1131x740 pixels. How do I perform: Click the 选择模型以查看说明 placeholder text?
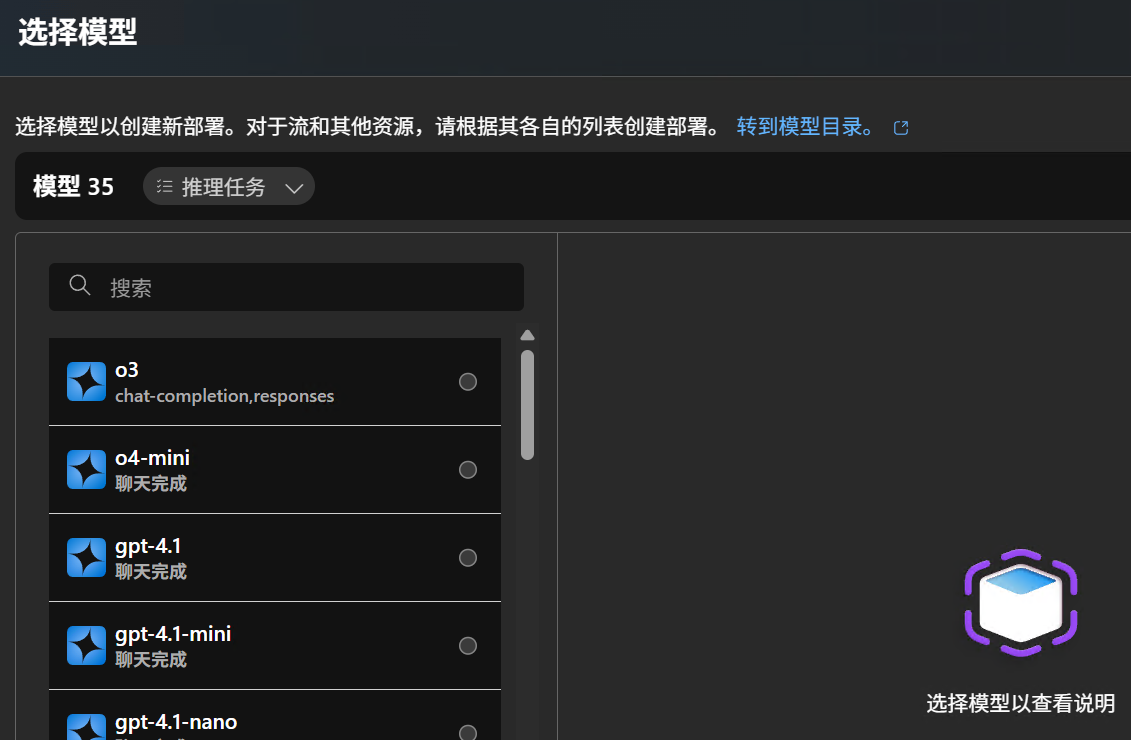(1021, 703)
